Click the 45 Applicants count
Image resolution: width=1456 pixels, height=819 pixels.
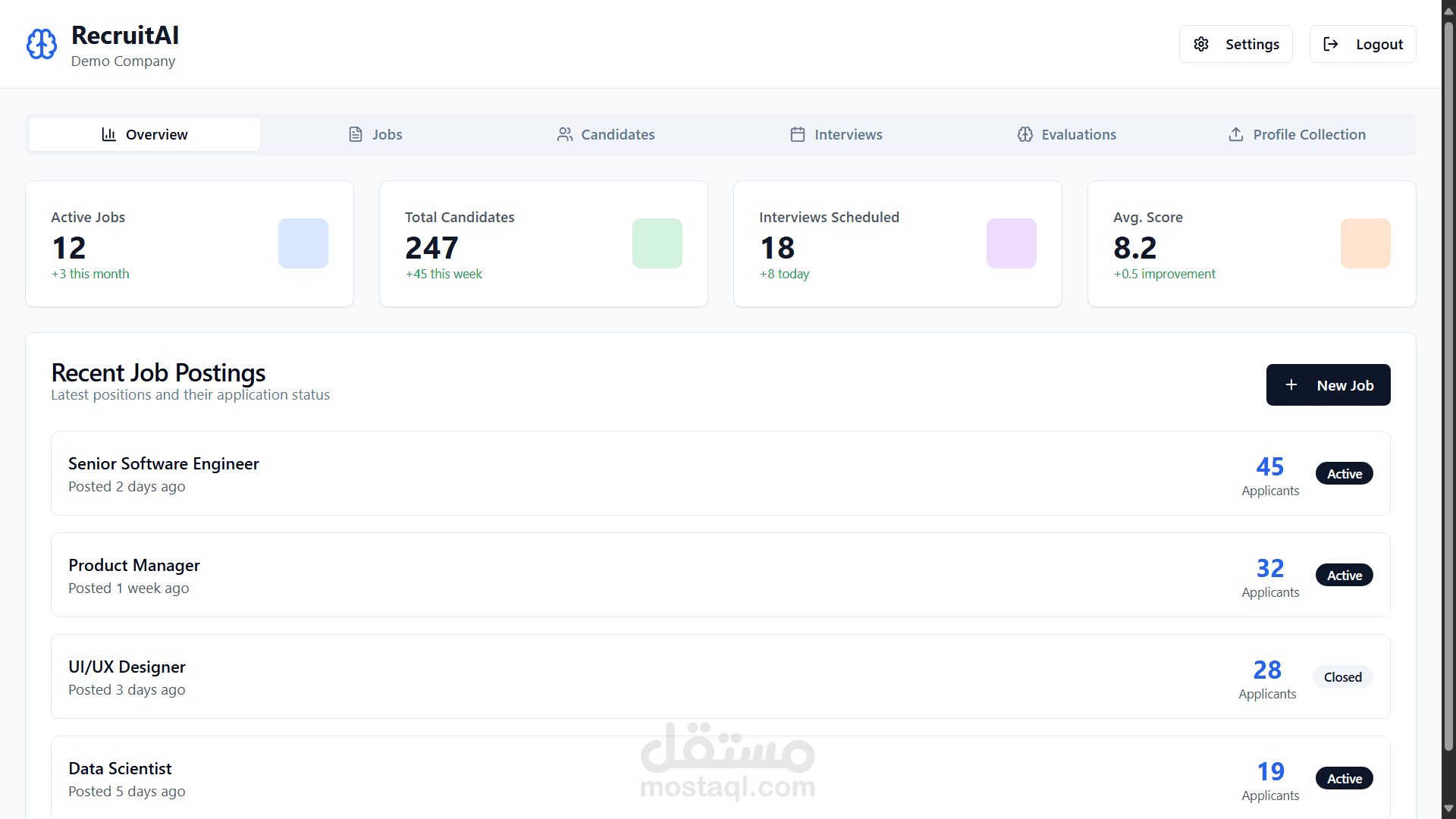[x=1270, y=466]
